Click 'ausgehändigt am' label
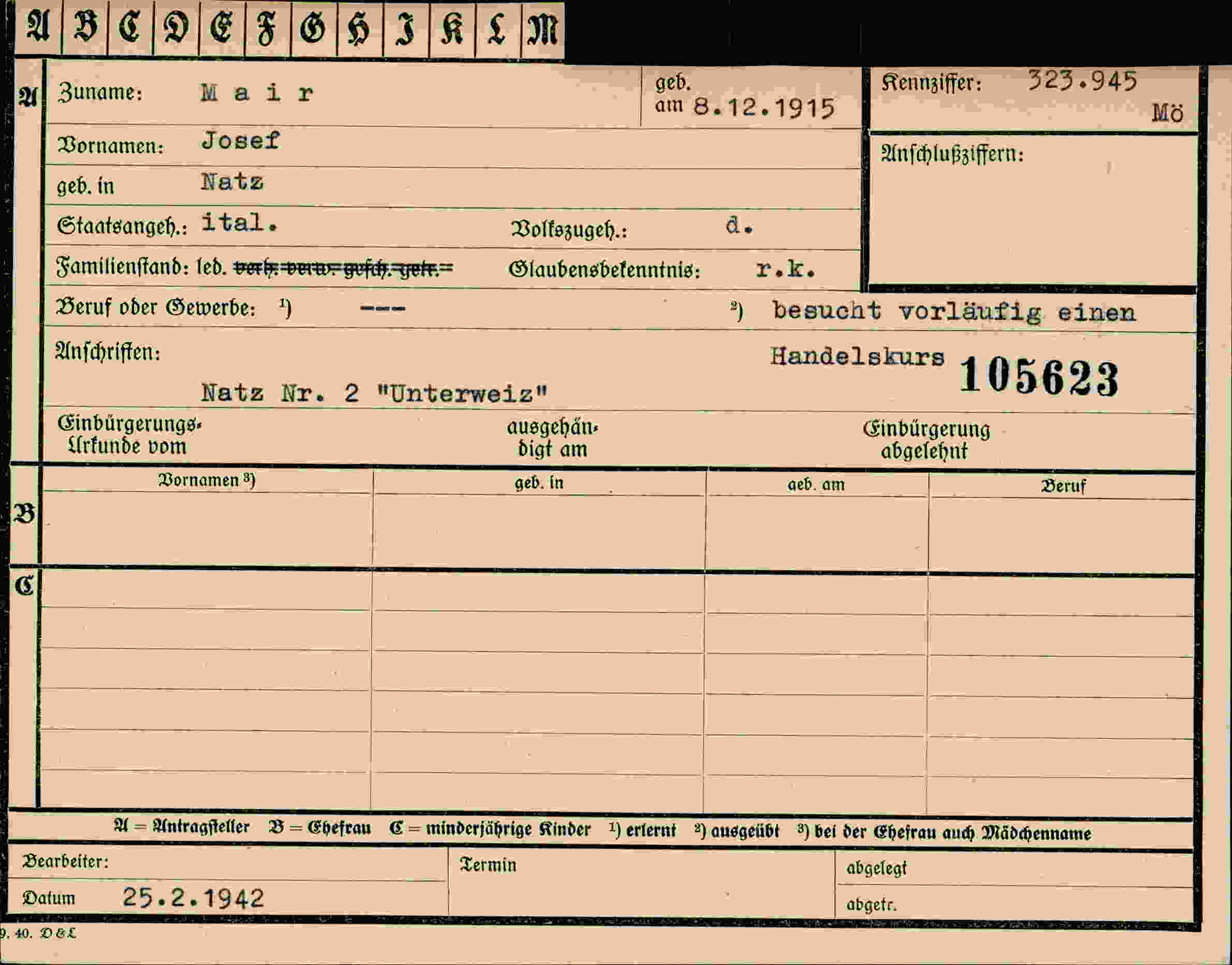 (x=552, y=438)
